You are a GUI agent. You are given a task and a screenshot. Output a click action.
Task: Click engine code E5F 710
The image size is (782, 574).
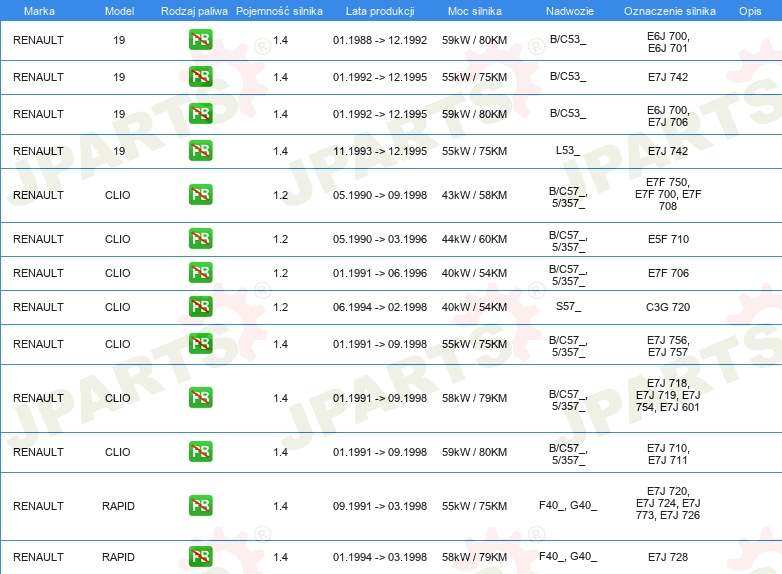(x=668, y=239)
